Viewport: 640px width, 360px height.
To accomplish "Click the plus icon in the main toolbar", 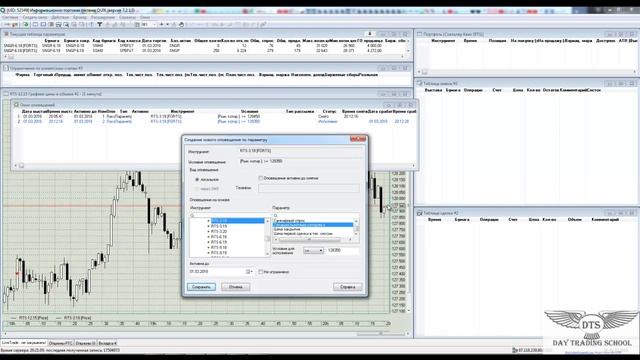I will 161,24.
